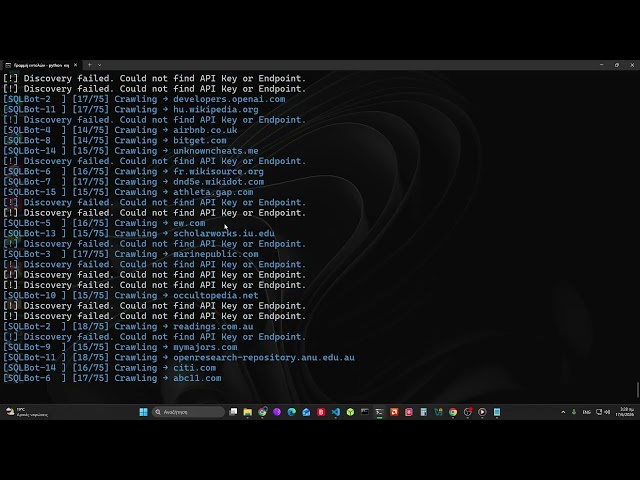640x480 pixels.
Task: Open the terminal new-tab dropdown chevron
Action: pyautogui.click(x=99, y=65)
